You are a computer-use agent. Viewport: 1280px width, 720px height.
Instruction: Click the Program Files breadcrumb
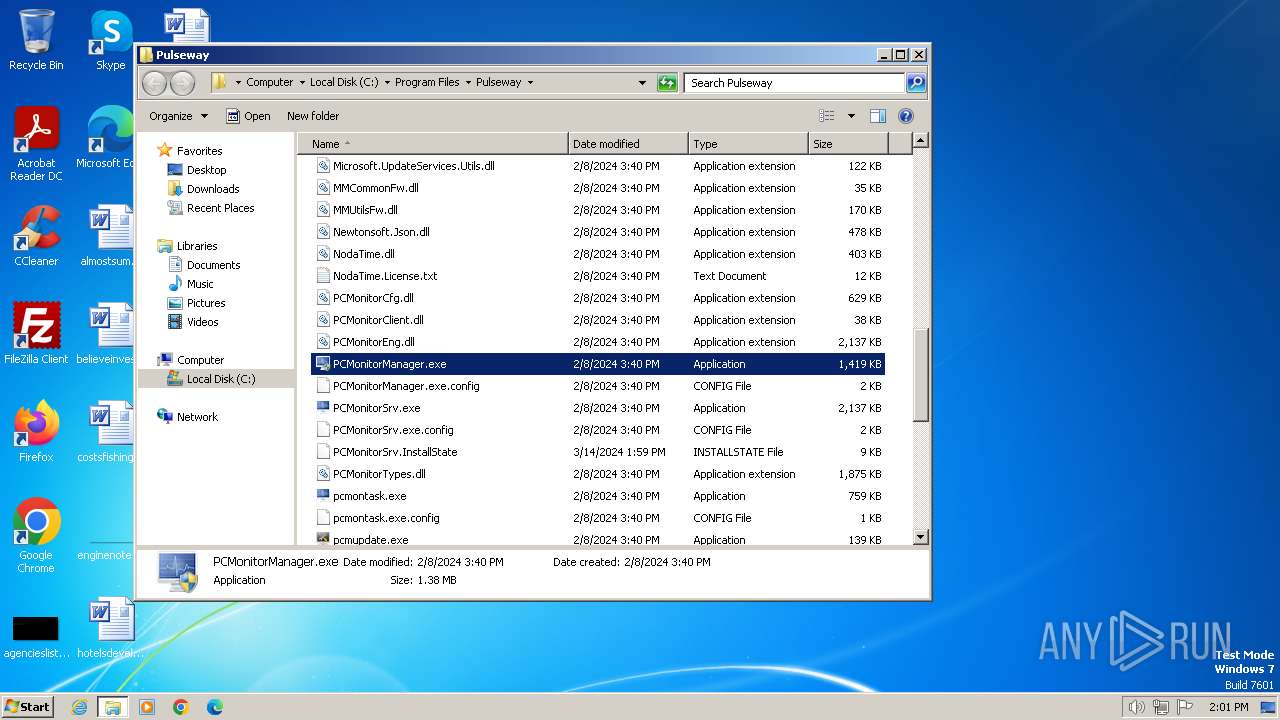click(x=427, y=83)
